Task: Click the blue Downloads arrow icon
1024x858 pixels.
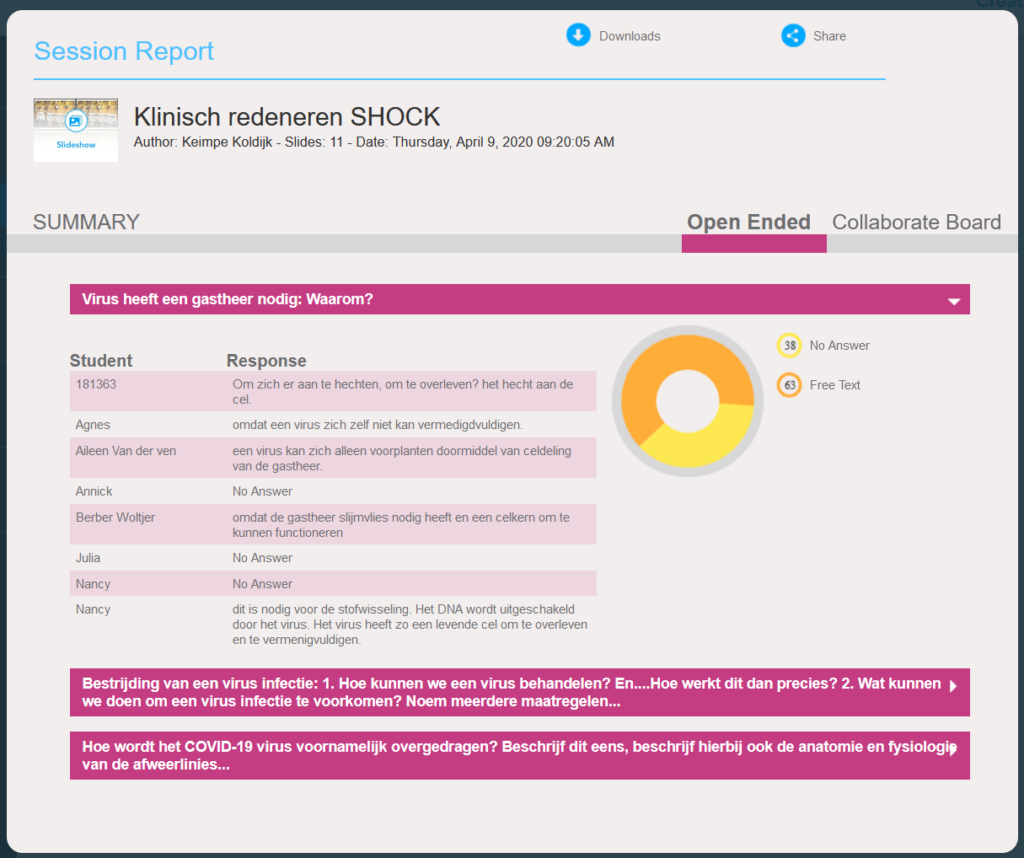Action: (x=578, y=36)
